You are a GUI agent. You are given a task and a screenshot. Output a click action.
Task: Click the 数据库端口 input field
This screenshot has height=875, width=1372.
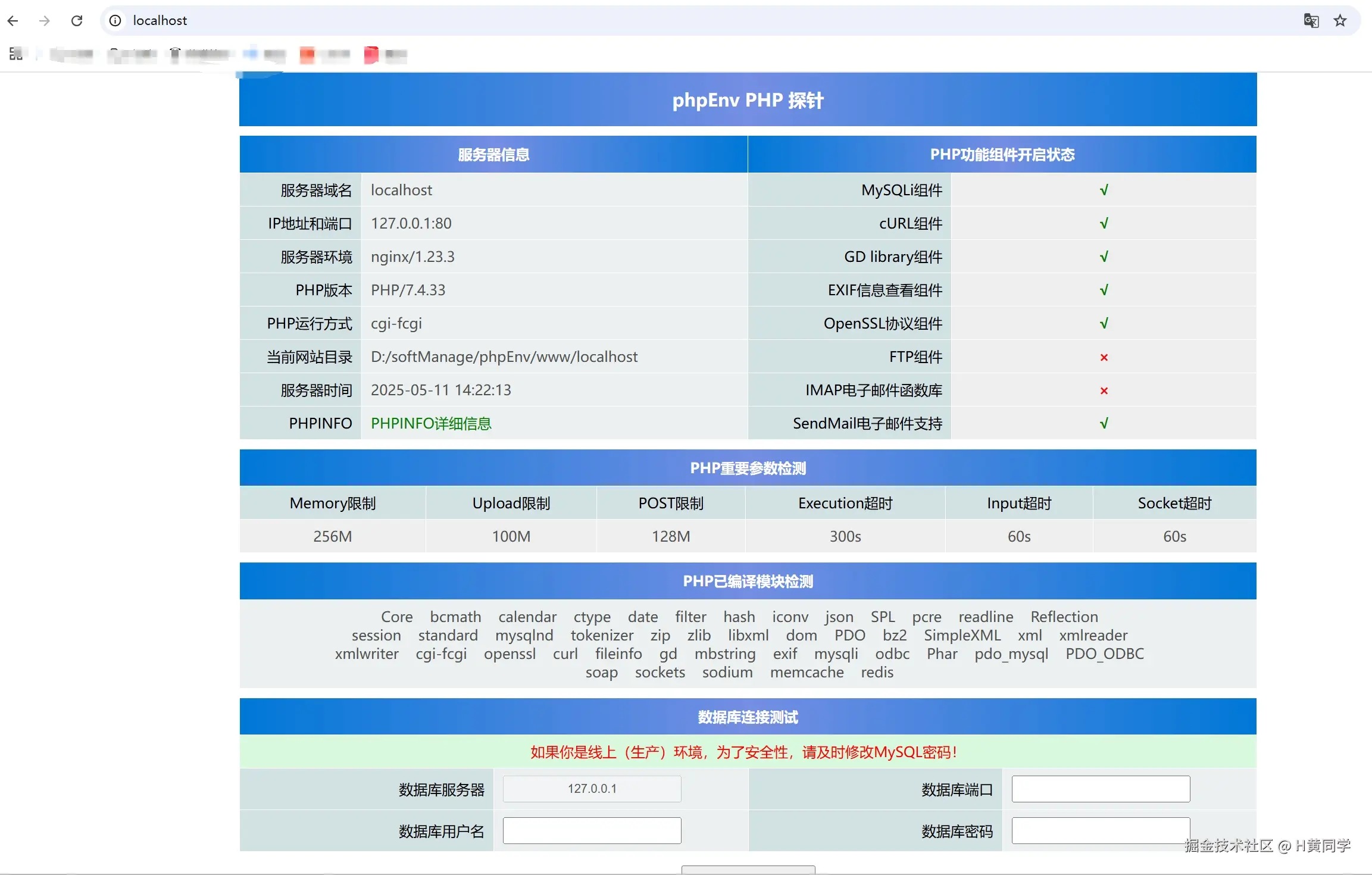pos(1101,789)
